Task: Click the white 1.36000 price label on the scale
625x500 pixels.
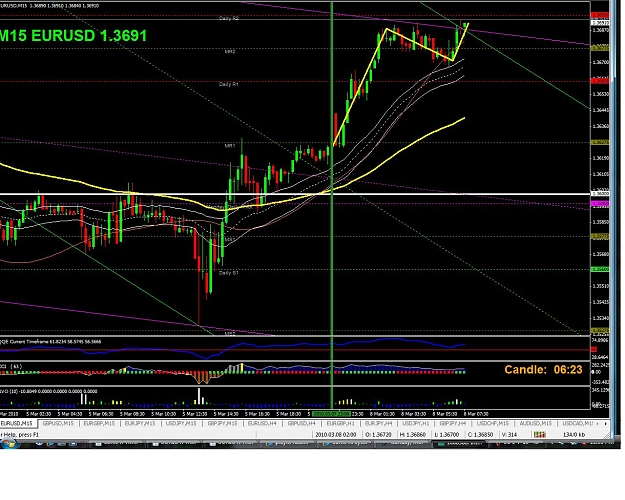Action: (600, 193)
